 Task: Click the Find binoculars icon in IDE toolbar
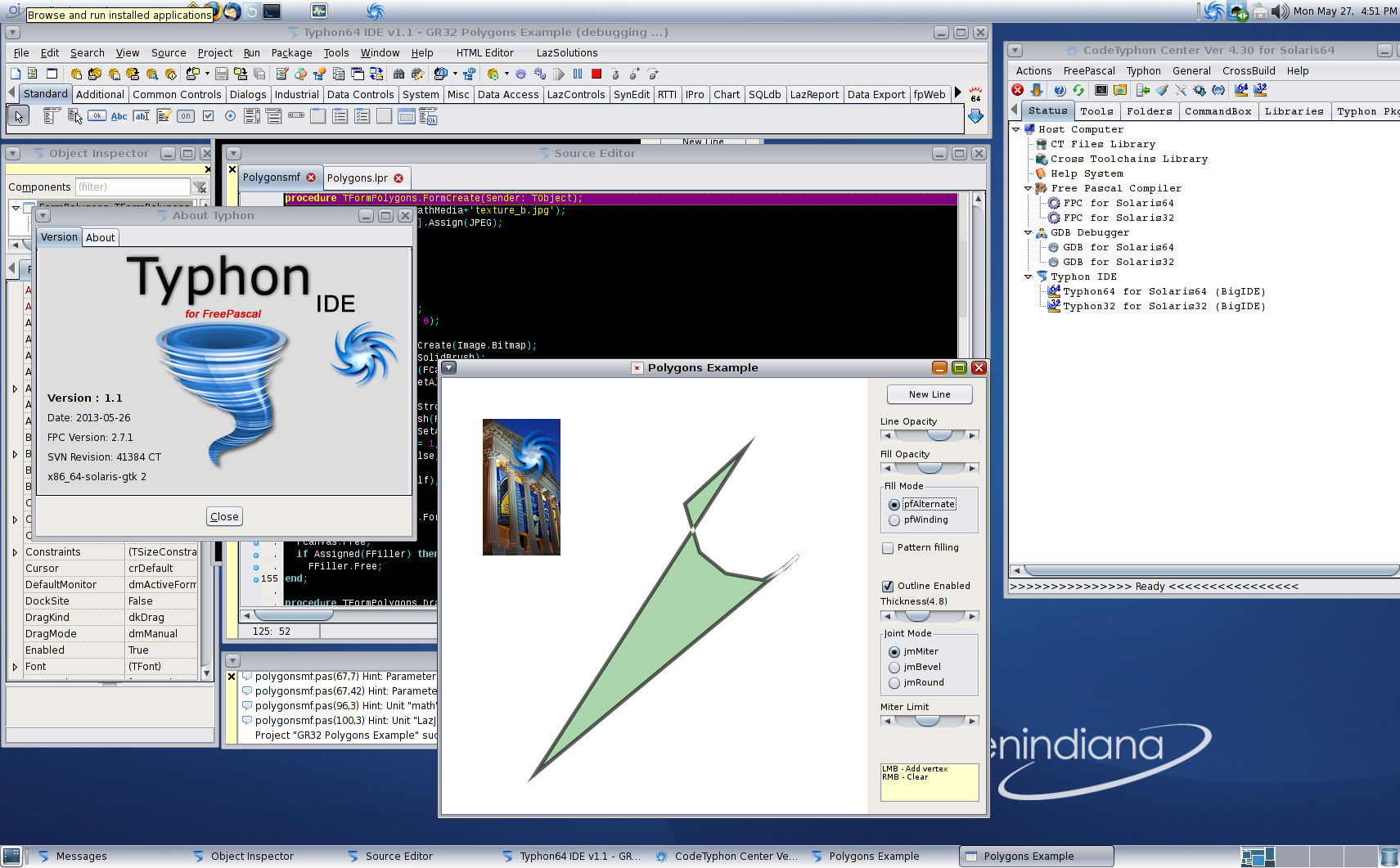[x=398, y=74]
